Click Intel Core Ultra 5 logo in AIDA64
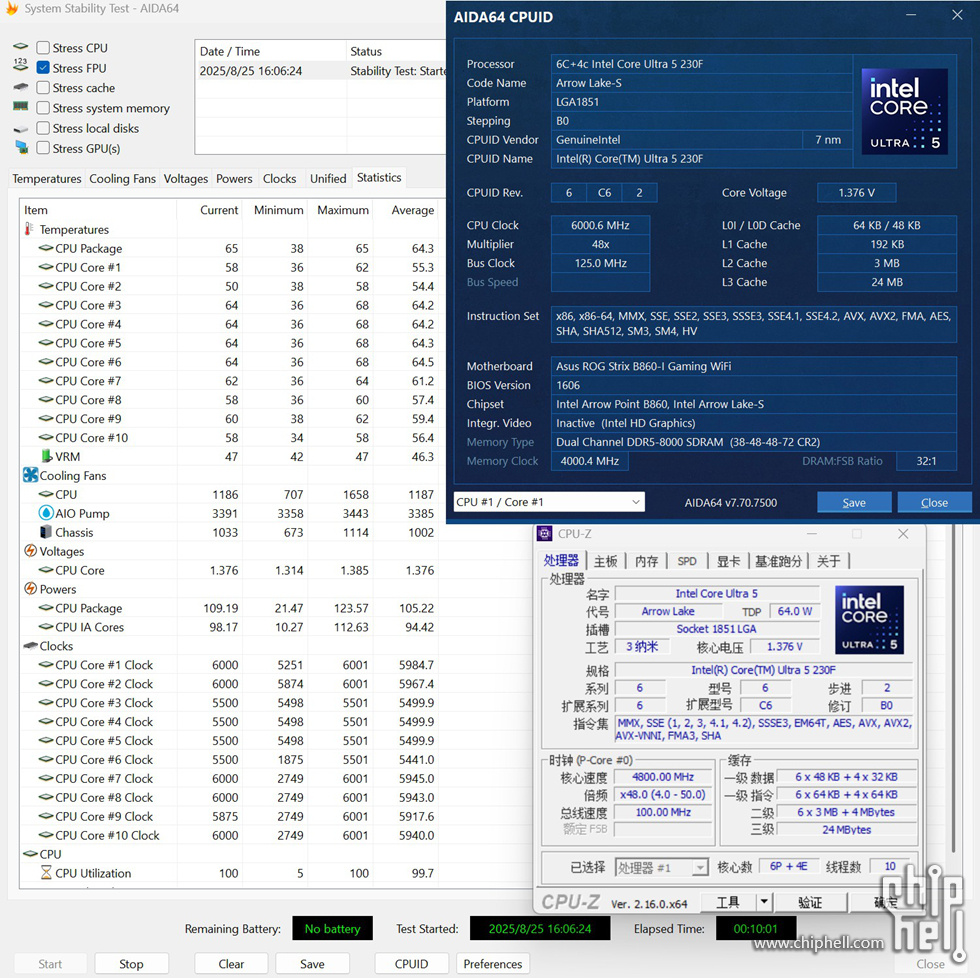 coord(904,111)
